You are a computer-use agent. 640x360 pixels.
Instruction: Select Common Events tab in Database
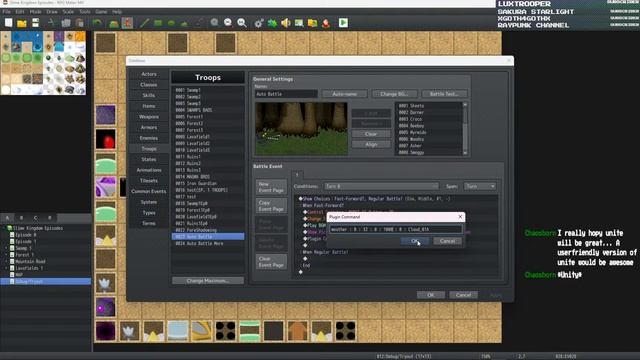pyautogui.click(x=149, y=191)
